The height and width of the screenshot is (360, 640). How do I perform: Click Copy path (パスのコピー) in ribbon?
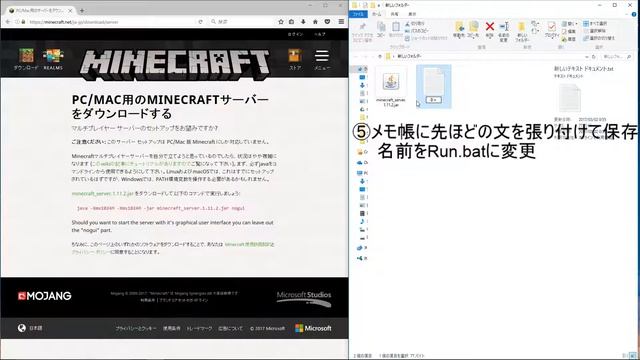[416, 31]
